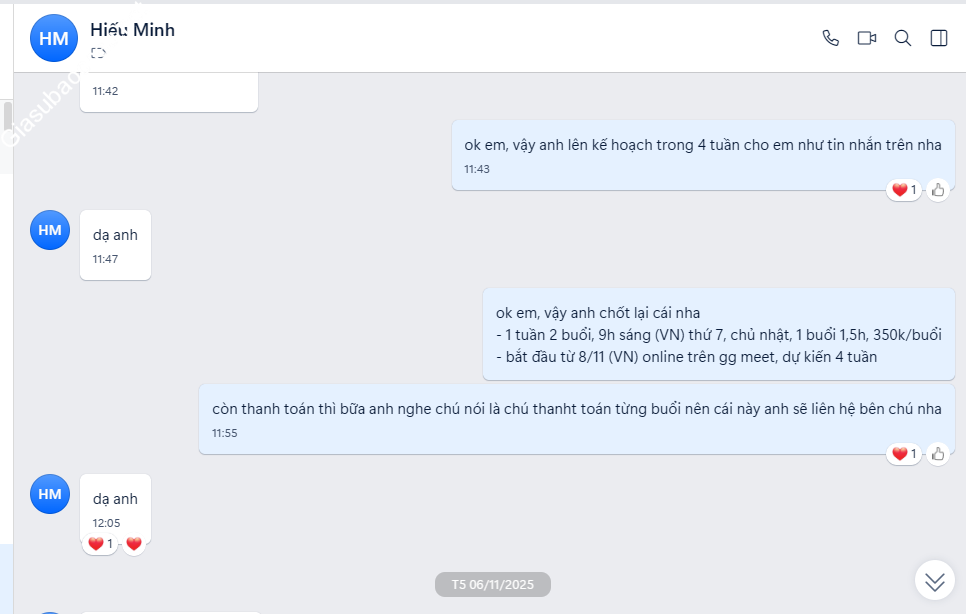Open Hiếu Minh's header profile avatar
Viewport: 966px width, 614px height.
[53, 39]
